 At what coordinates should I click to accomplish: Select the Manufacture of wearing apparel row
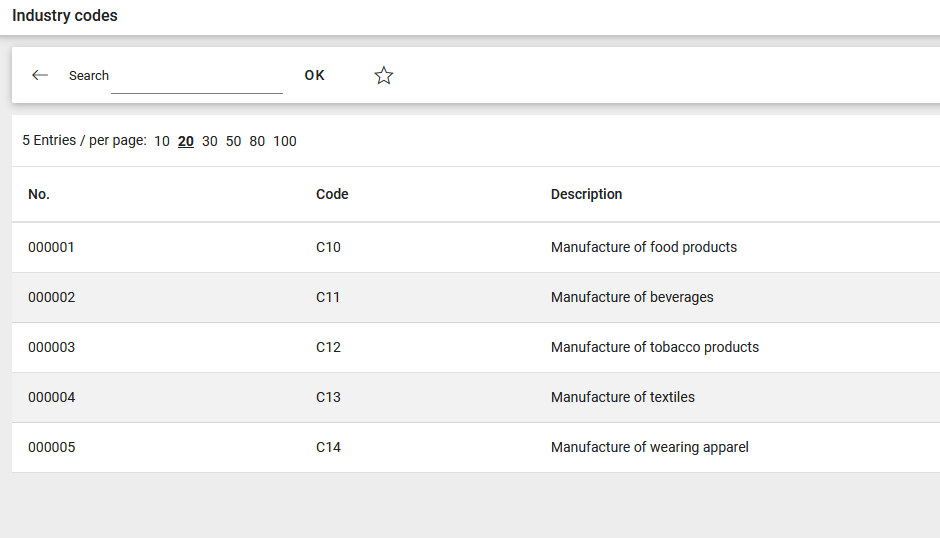(x=649, y=447)
